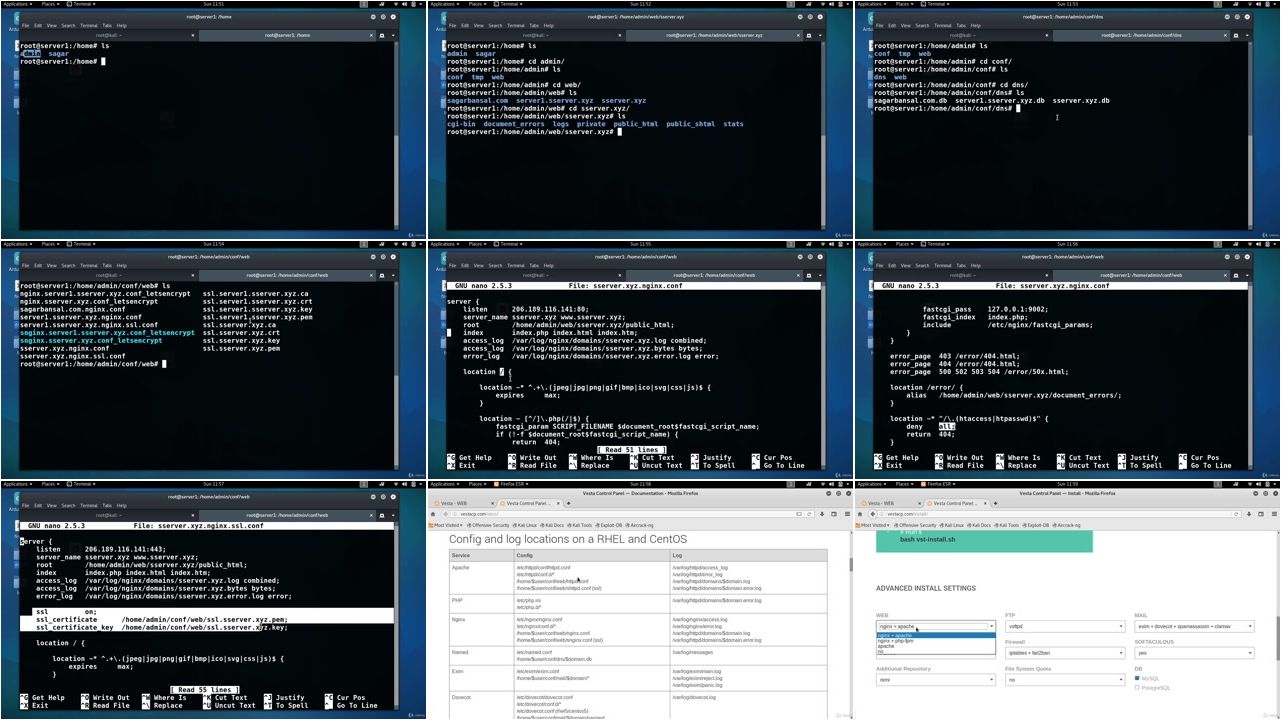Open Additional Repository dropdown showing remi
This screenshot has height=720, width=1281.
pos(936,680)
